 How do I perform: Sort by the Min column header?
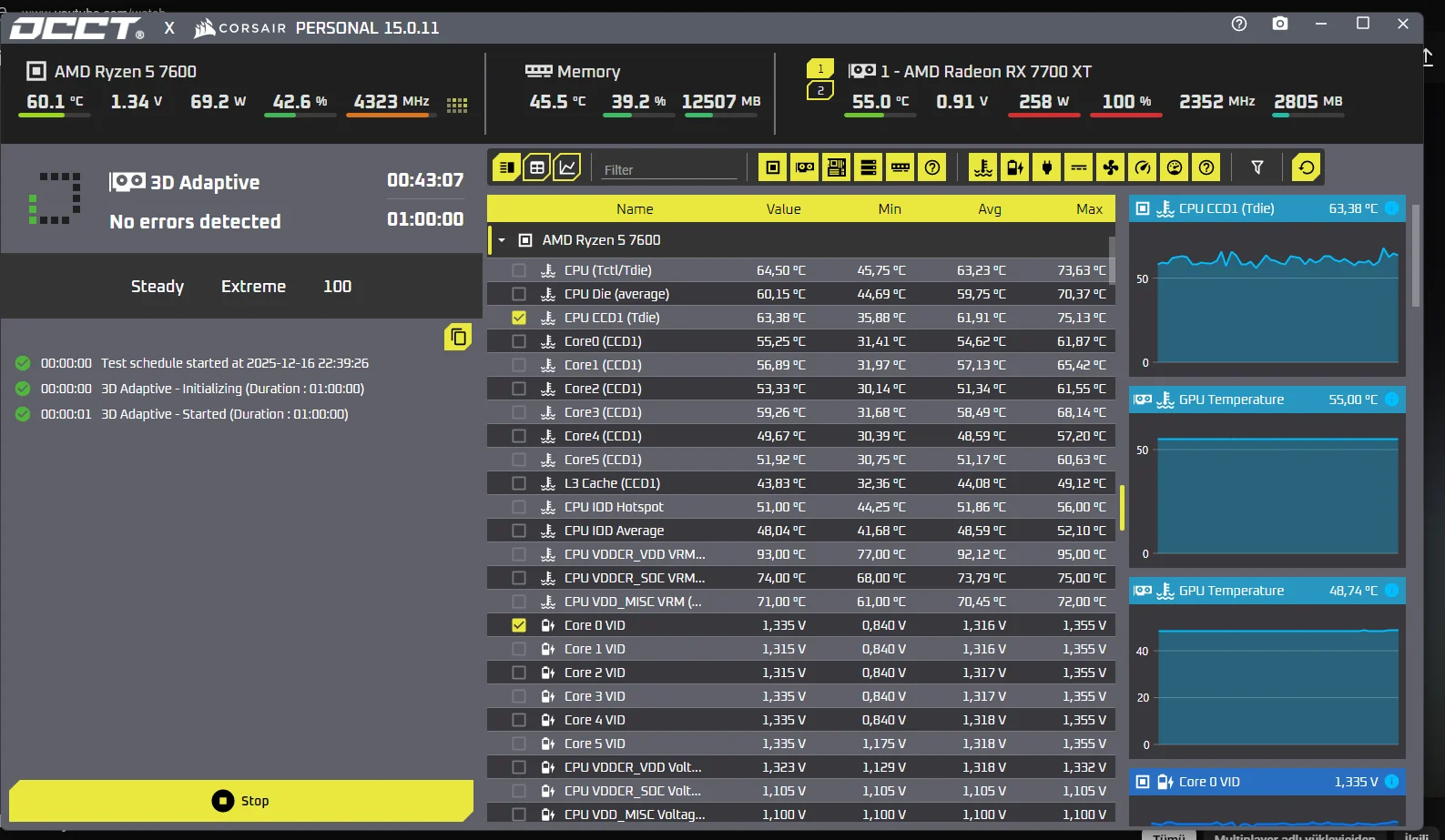[x=890, y=209]
